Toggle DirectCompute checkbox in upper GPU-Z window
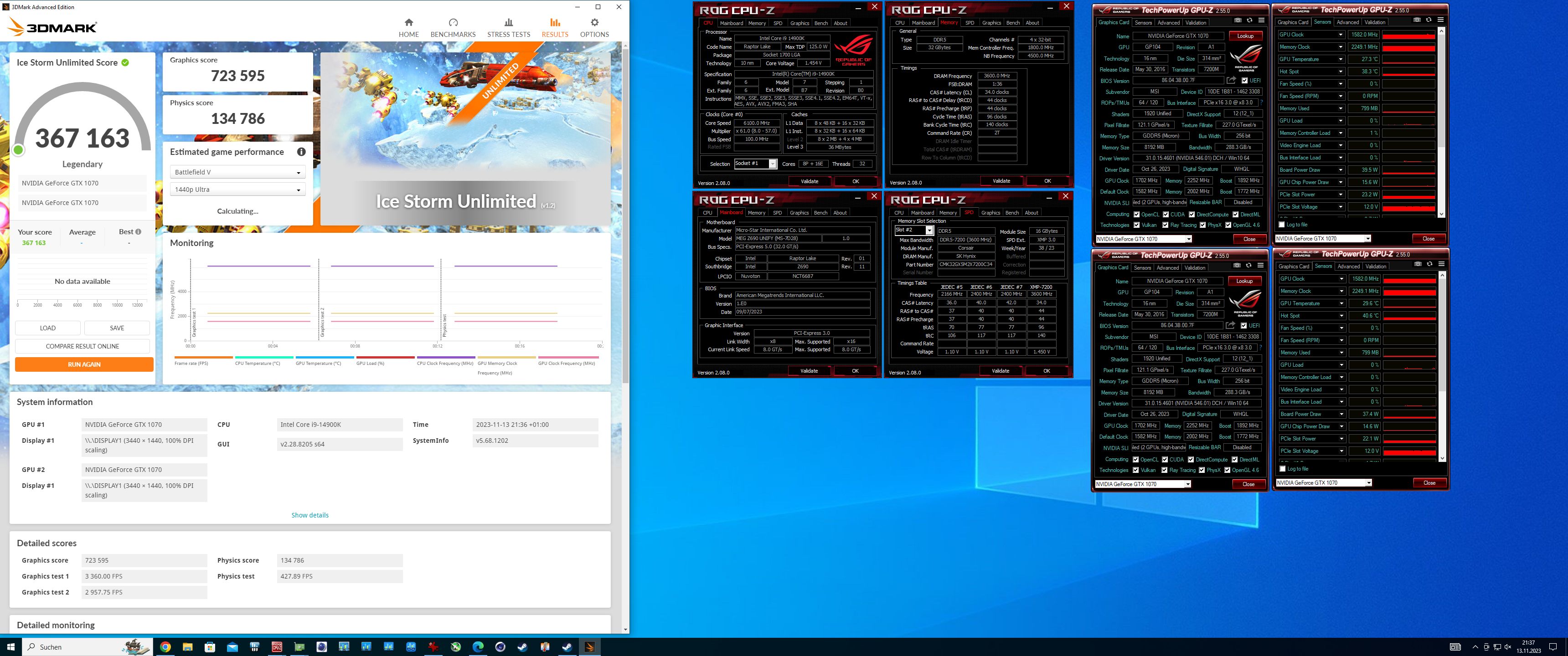The width and height of the screenshot is (1568, 656). pos(1192,214)
